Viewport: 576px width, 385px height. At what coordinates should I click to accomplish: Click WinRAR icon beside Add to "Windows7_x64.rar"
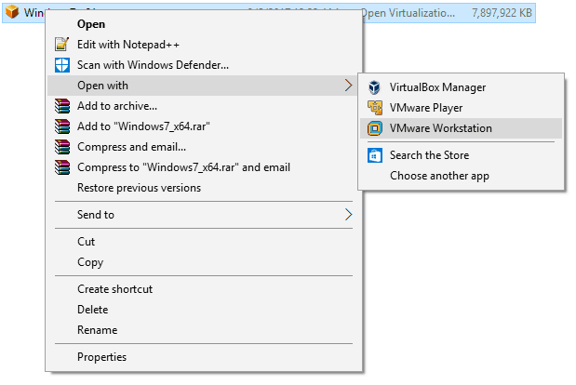click(62, 127)
